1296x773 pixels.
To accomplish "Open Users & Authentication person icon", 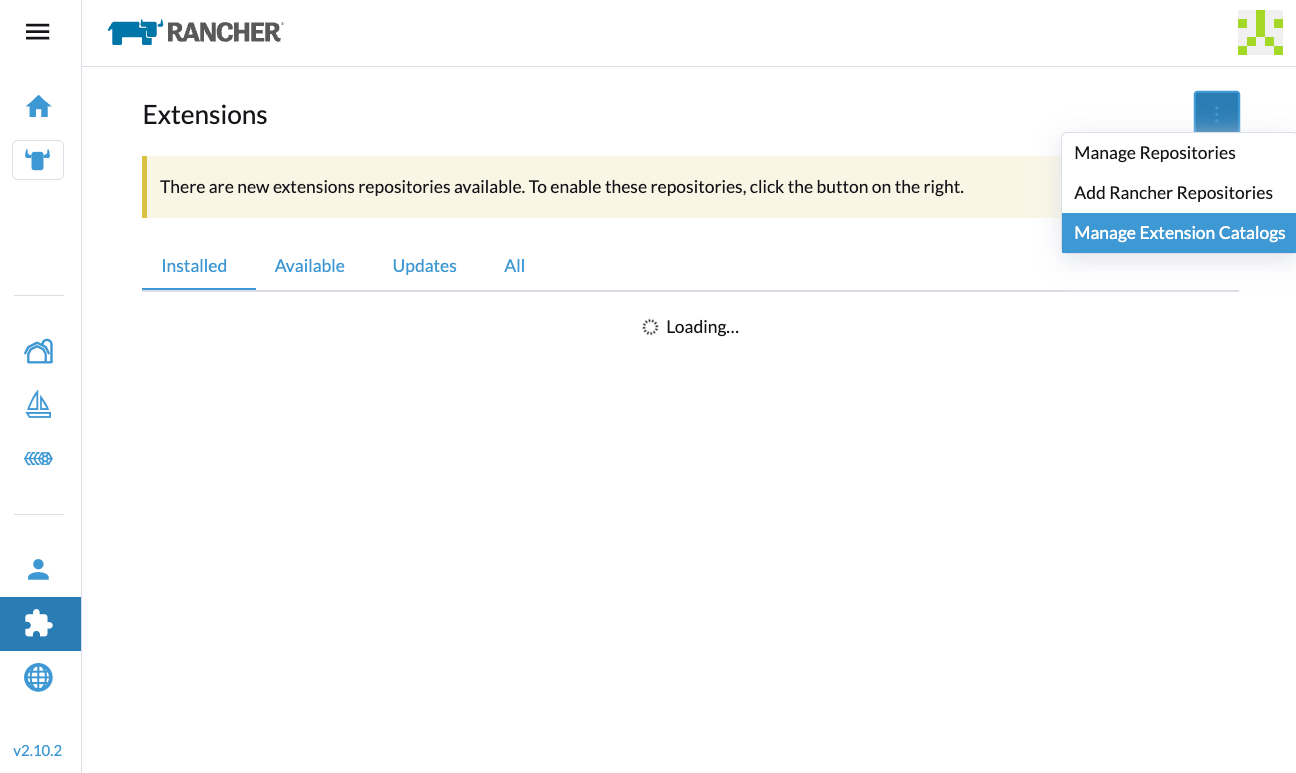I will pyautogui.click(x=38, y=569).
